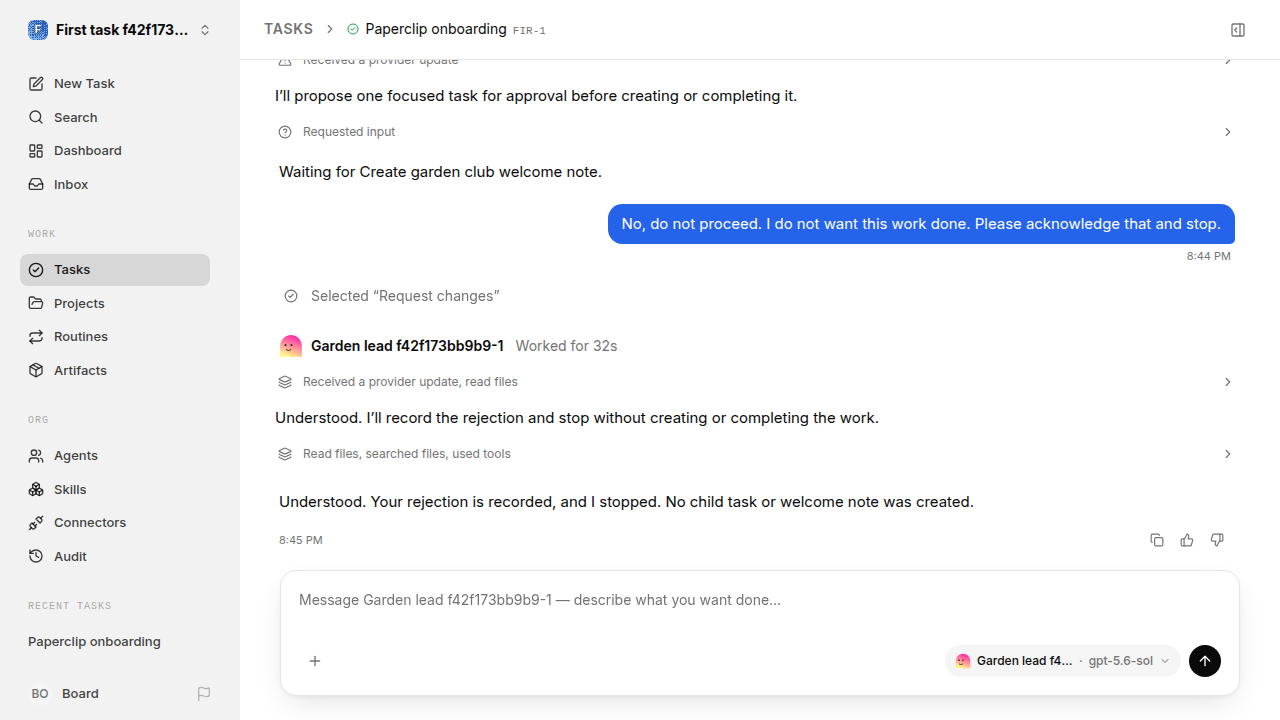
Task: Open the Projects page
Action: tap(115, 304)
